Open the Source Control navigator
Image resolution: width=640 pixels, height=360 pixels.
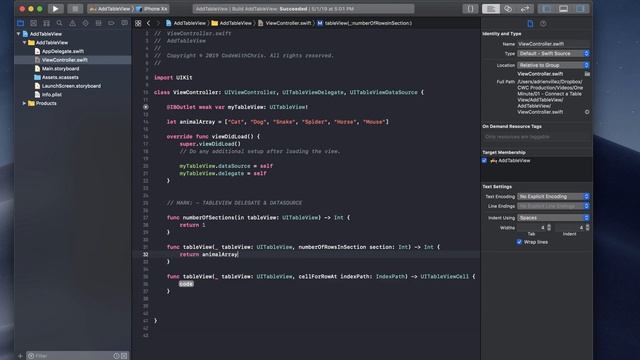pyautogui.click(x=33, y=23)
